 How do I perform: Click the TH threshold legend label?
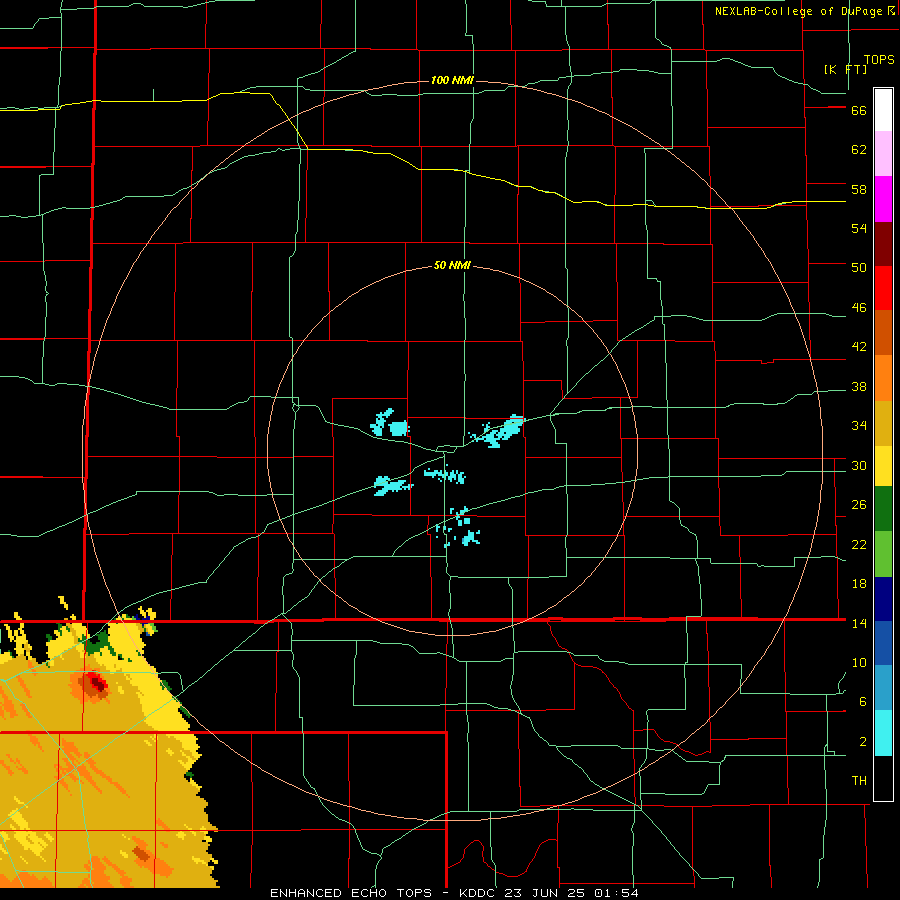(x=859, y=781)
